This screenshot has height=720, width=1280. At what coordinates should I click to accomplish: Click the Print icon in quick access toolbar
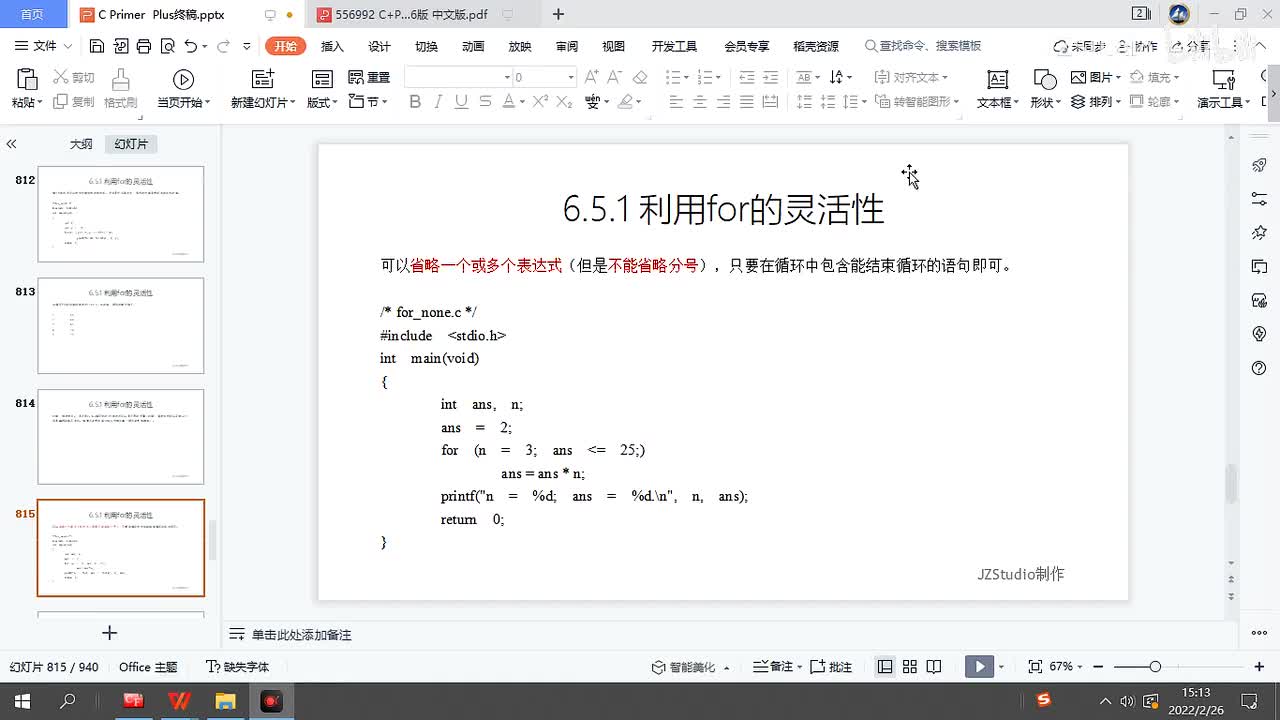pyautogui.click(x=143, y=46)
